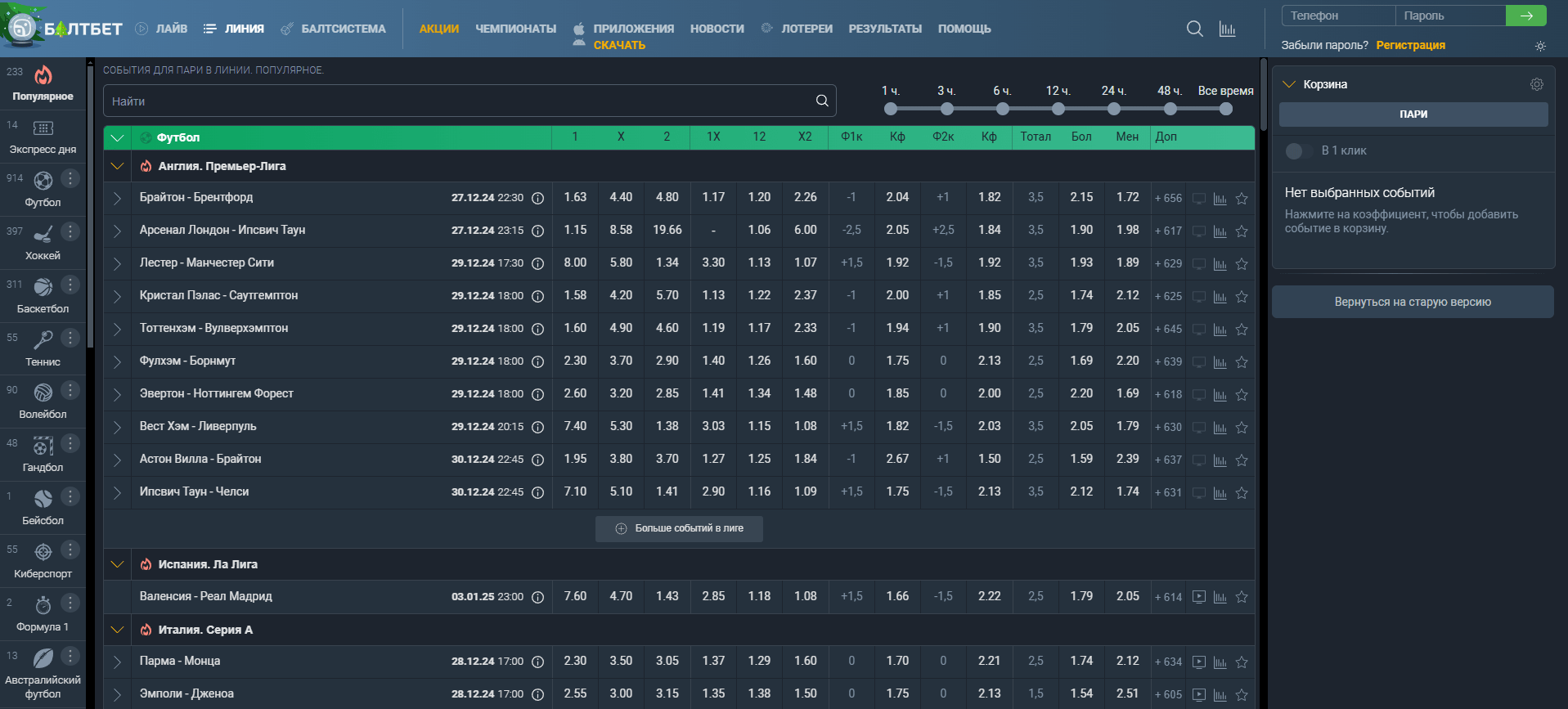Viewport: 1568px width, 709px height.
Task: Submit login with green arrow button
Action: click(x=1526, y=16)
